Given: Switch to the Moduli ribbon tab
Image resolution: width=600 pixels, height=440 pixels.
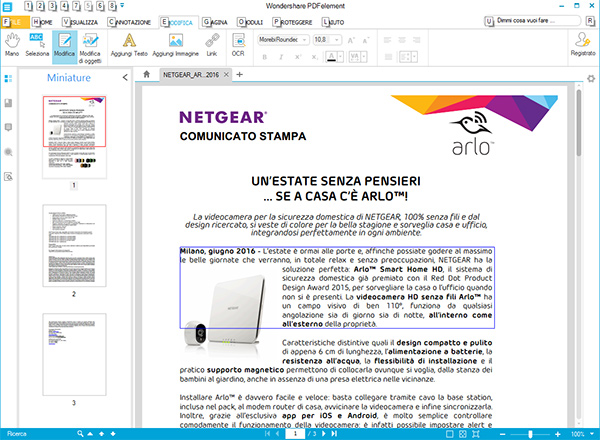Looking at the screenshot, I should [x=250, y=22].
